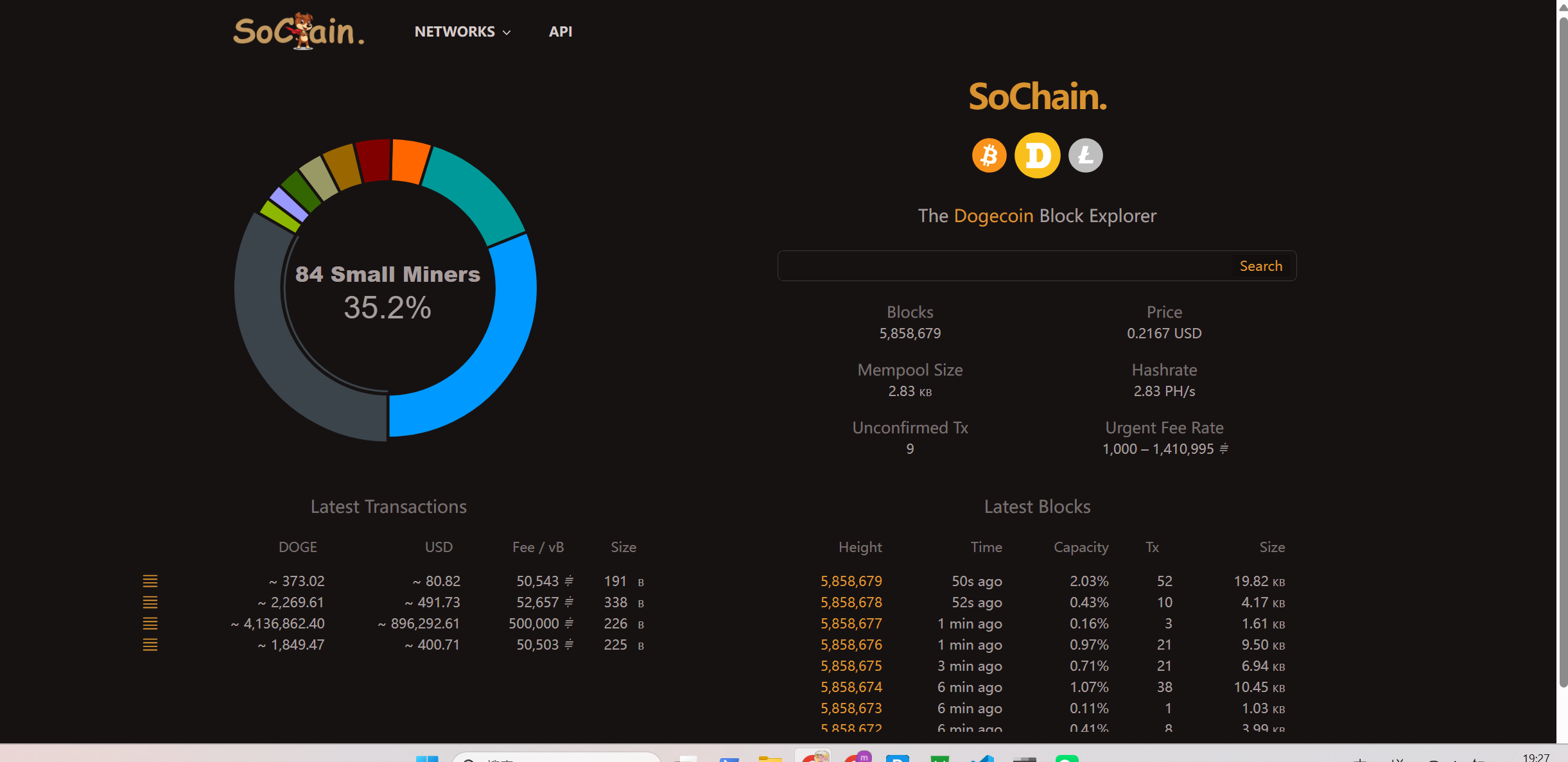Open block 5,858,677
This screenshot has height=762, width=1568.
pyautogui.click(x=851, y=623)
